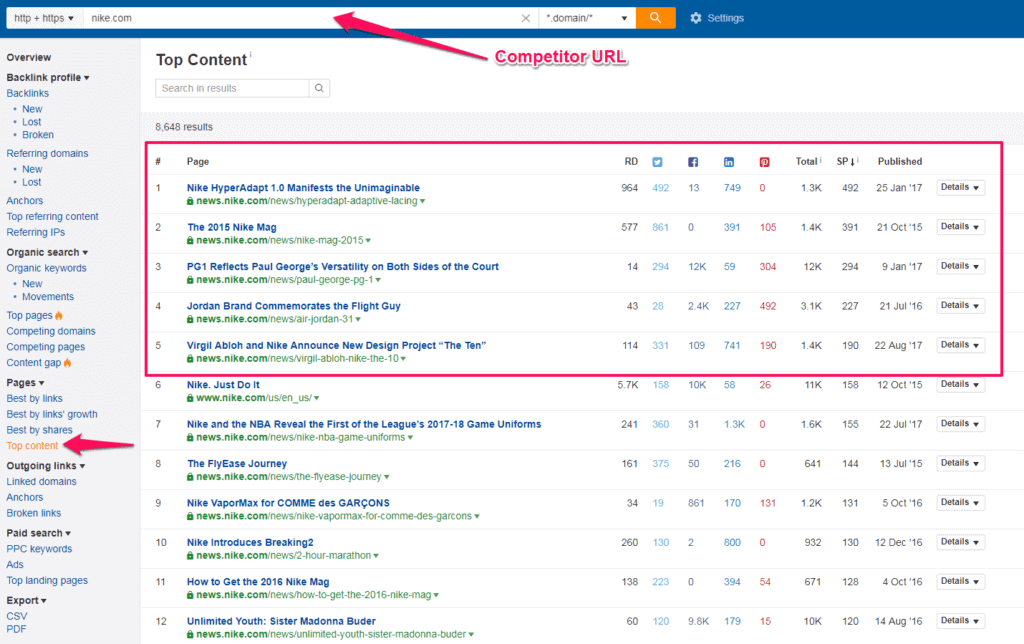Sort by LinkedIn shares column icon
This screenshot has width=1024, height=644.
(729, 162)
